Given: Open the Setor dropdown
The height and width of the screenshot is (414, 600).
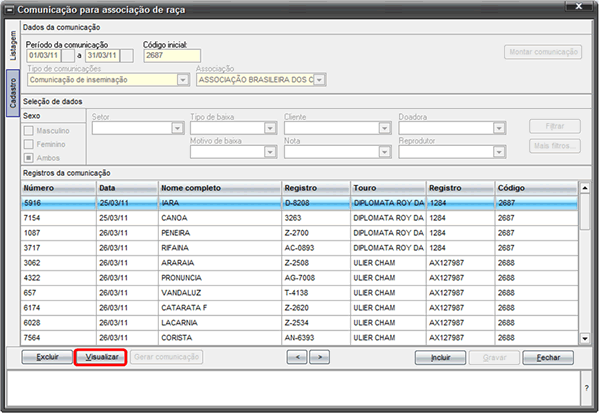Looking at the screenshot, I should [x=177, y=128].
